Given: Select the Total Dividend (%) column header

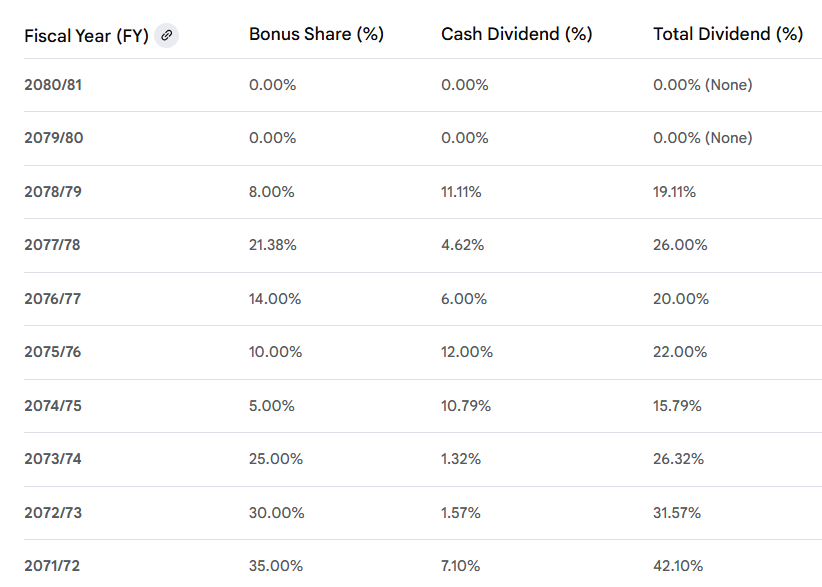Looking at the screenshot, I should tap(727, 34).
